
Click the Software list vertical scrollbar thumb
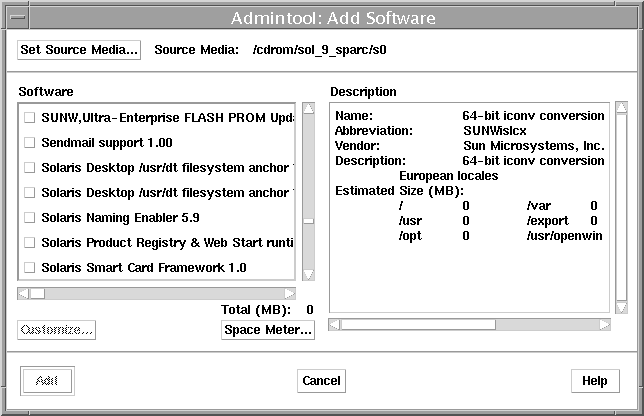point(308,221)
